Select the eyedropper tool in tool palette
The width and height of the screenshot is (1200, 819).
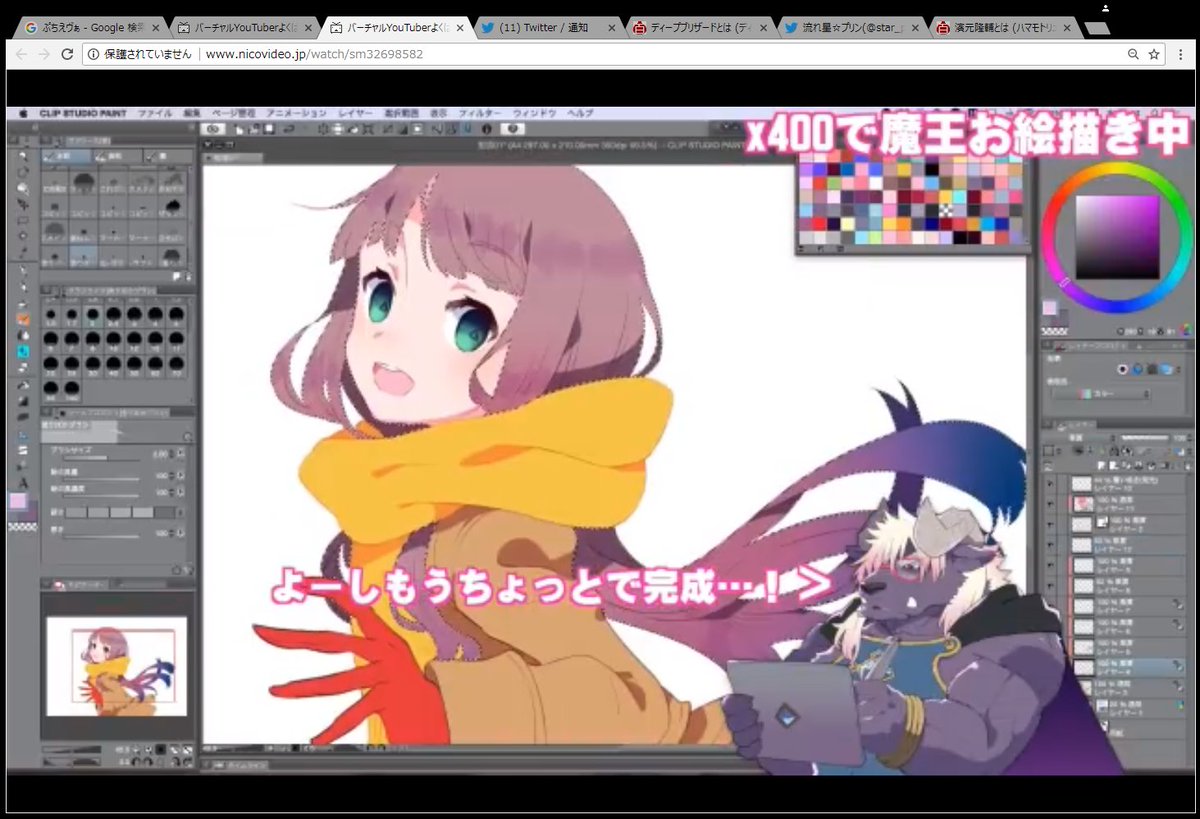(x=22, y=252)
